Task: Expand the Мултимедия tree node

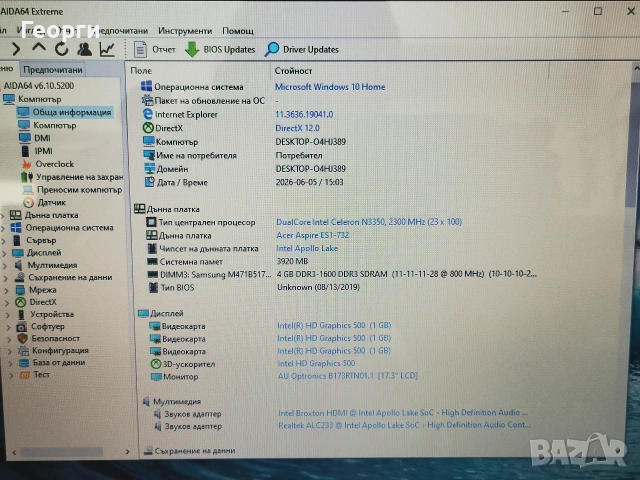Action: tap(5, 266)
